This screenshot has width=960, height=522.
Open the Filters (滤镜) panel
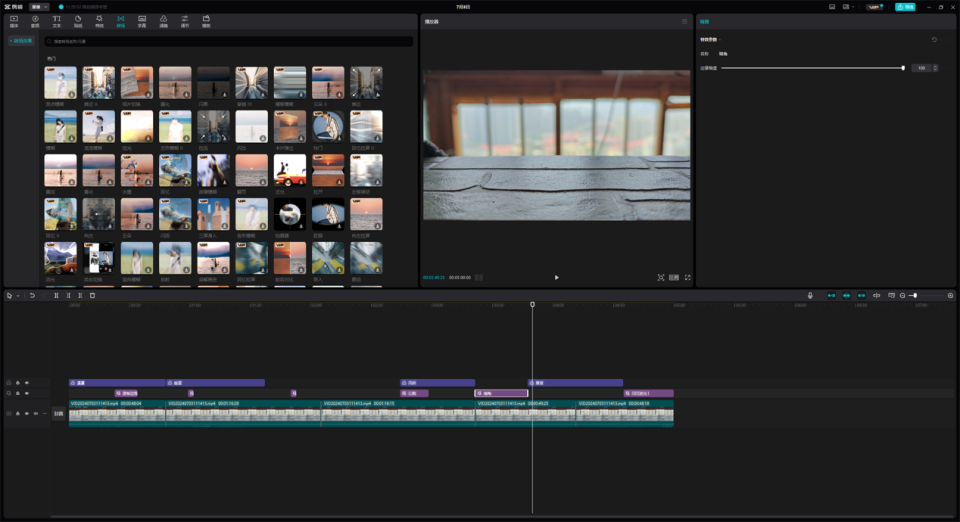[x=163, y=20]
